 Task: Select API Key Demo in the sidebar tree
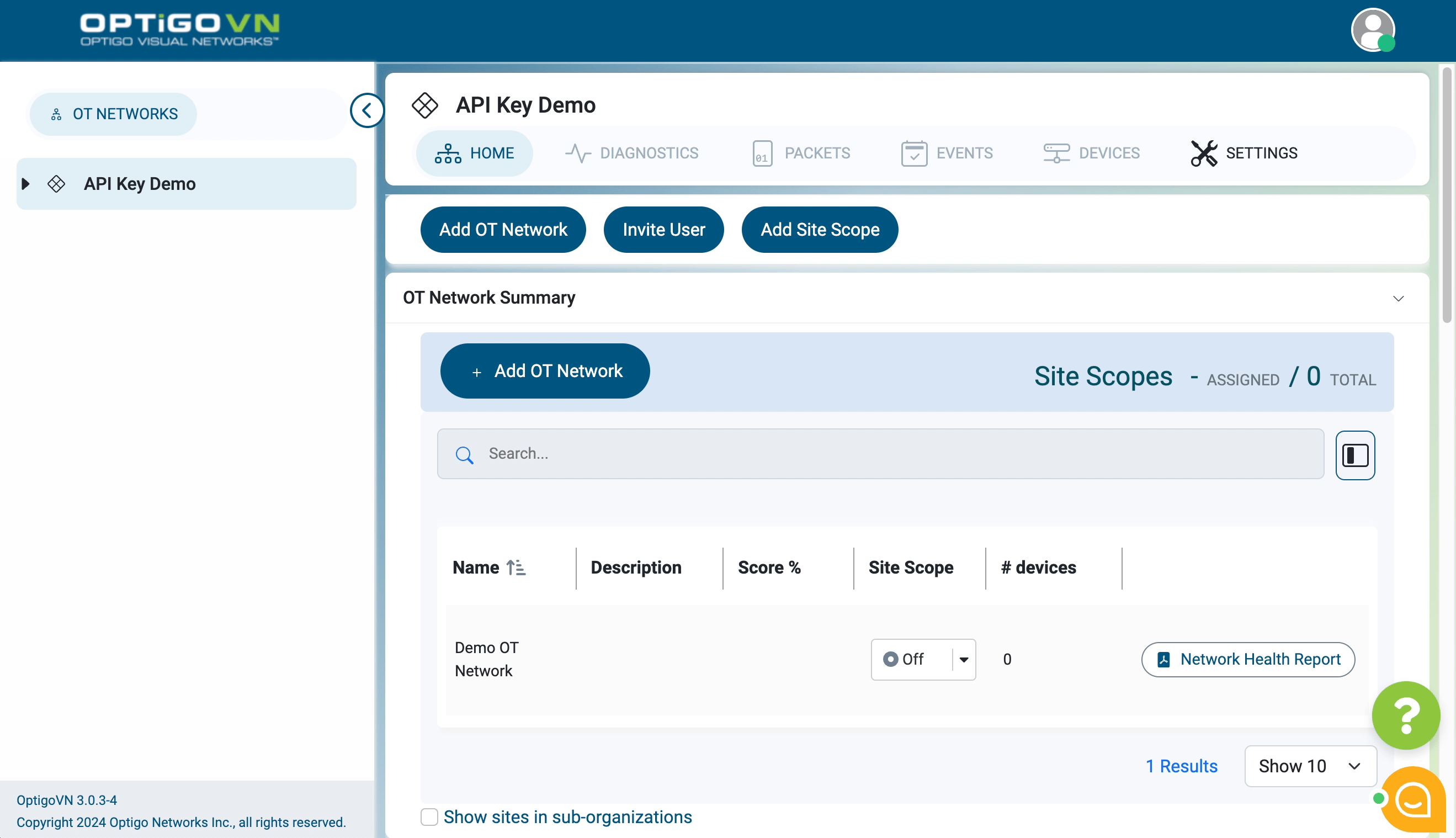(x=187, y=184)
